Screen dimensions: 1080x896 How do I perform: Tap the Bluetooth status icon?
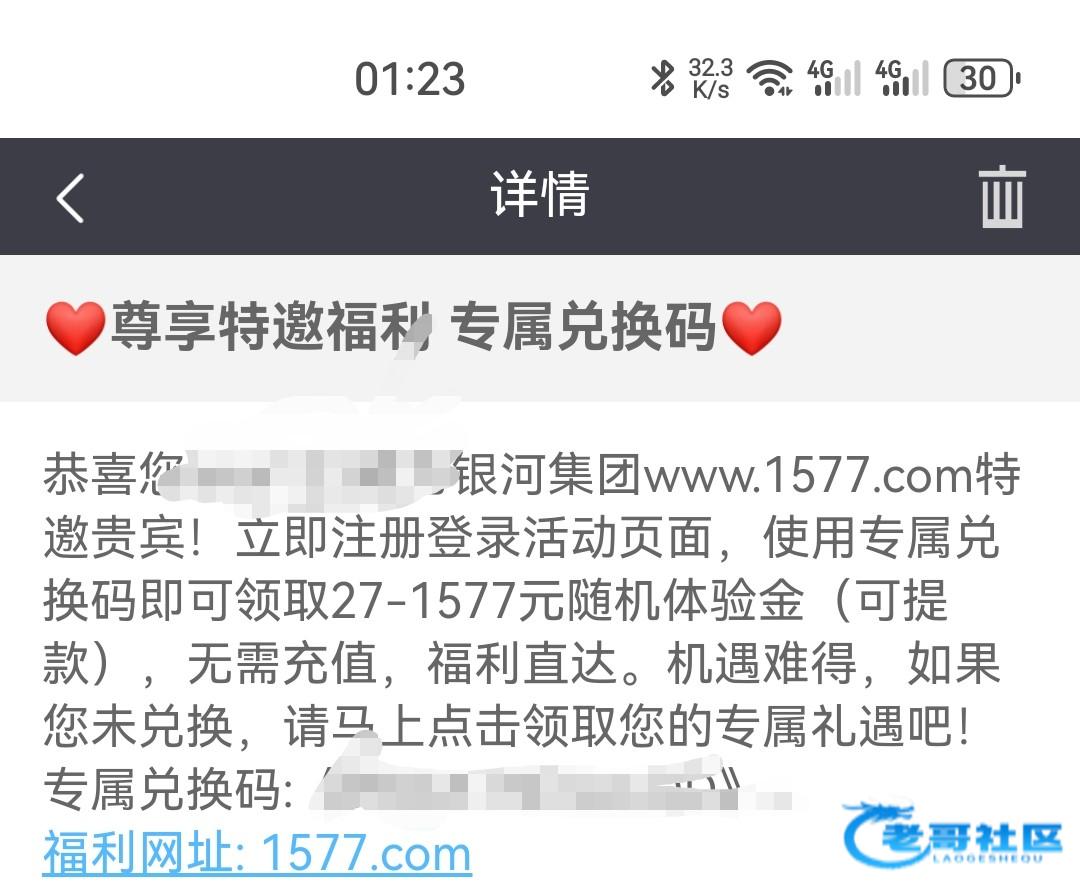pos(662,78)
